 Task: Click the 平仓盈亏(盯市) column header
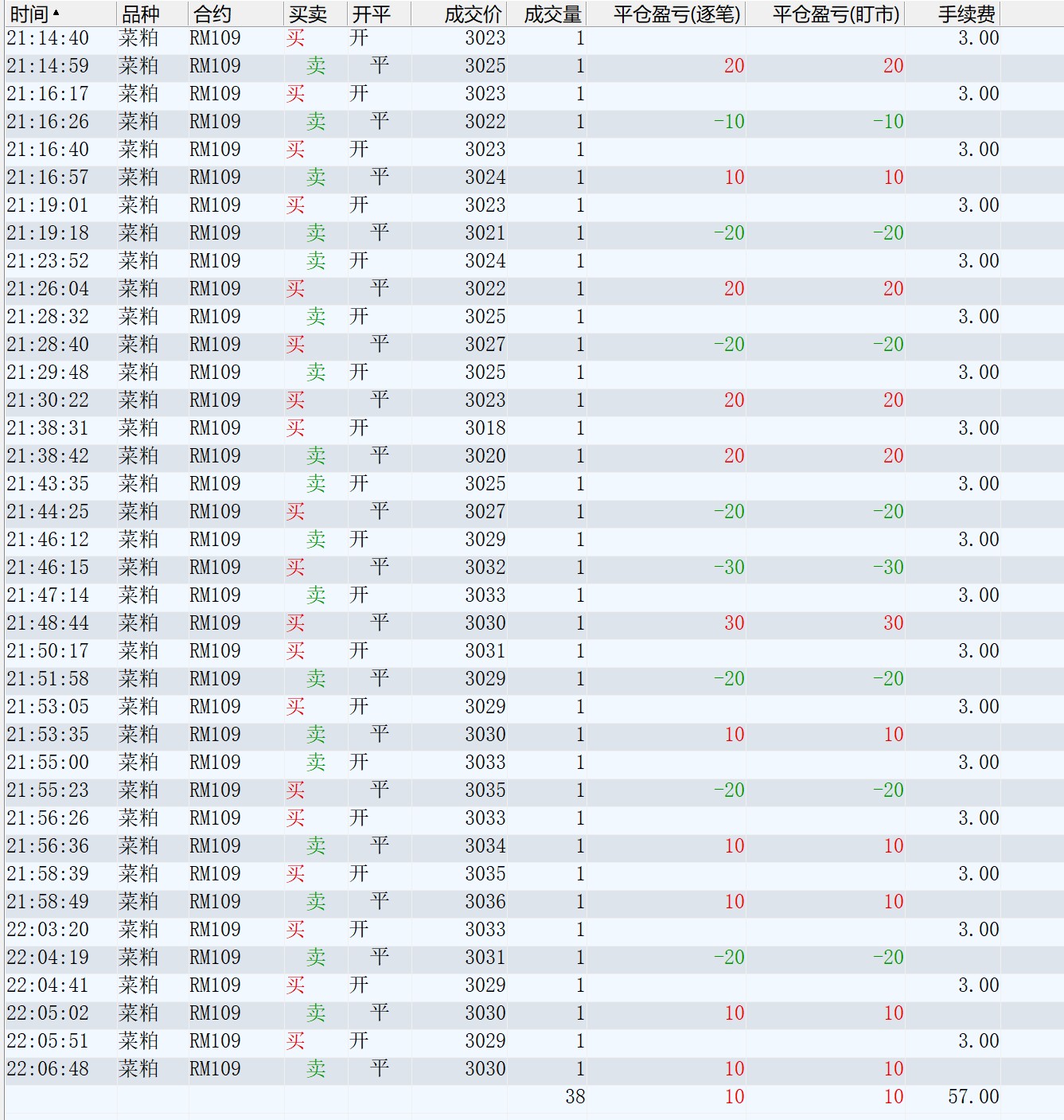click(x=825, y=14)
